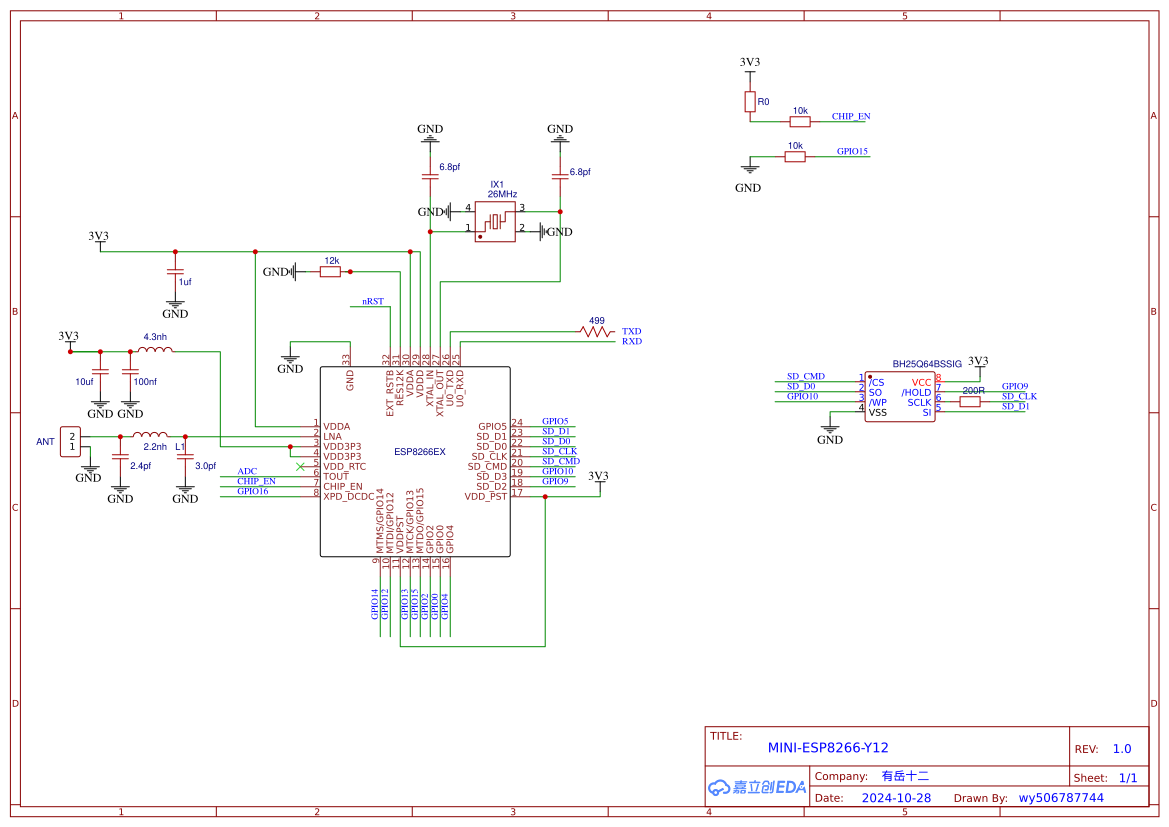Click the 26MHz value label
Image resolution: width=1169 pixels, height=827 pixels.
click(502, 194)
